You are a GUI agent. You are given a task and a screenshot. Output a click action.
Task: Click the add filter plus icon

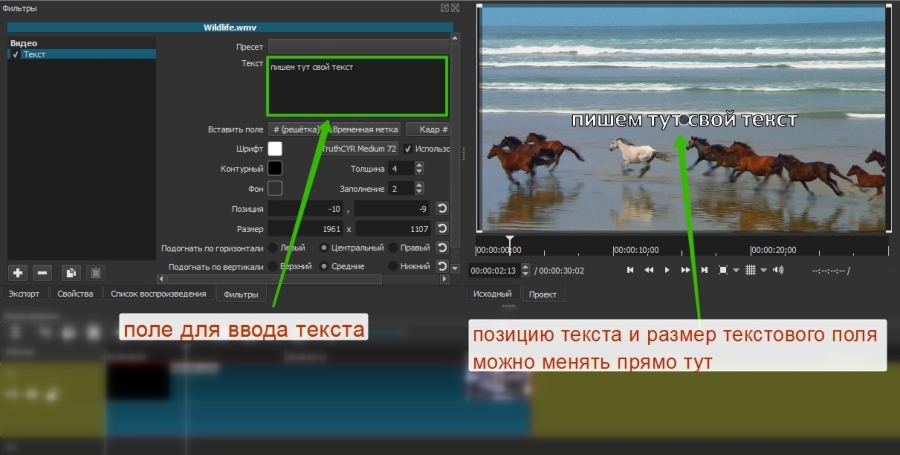[17, 272]
